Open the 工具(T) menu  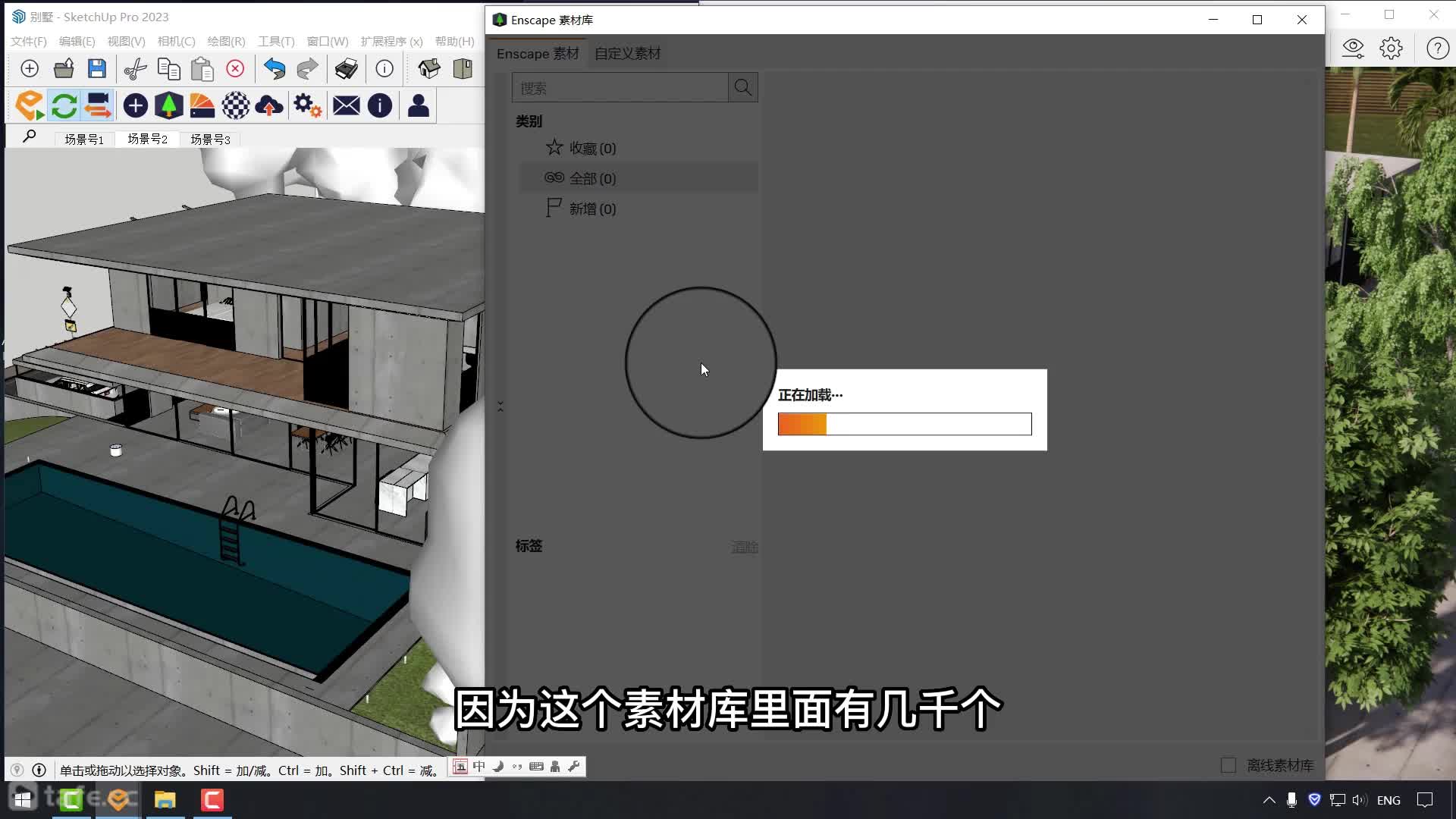pyautogui.click(x=276, y=42)
